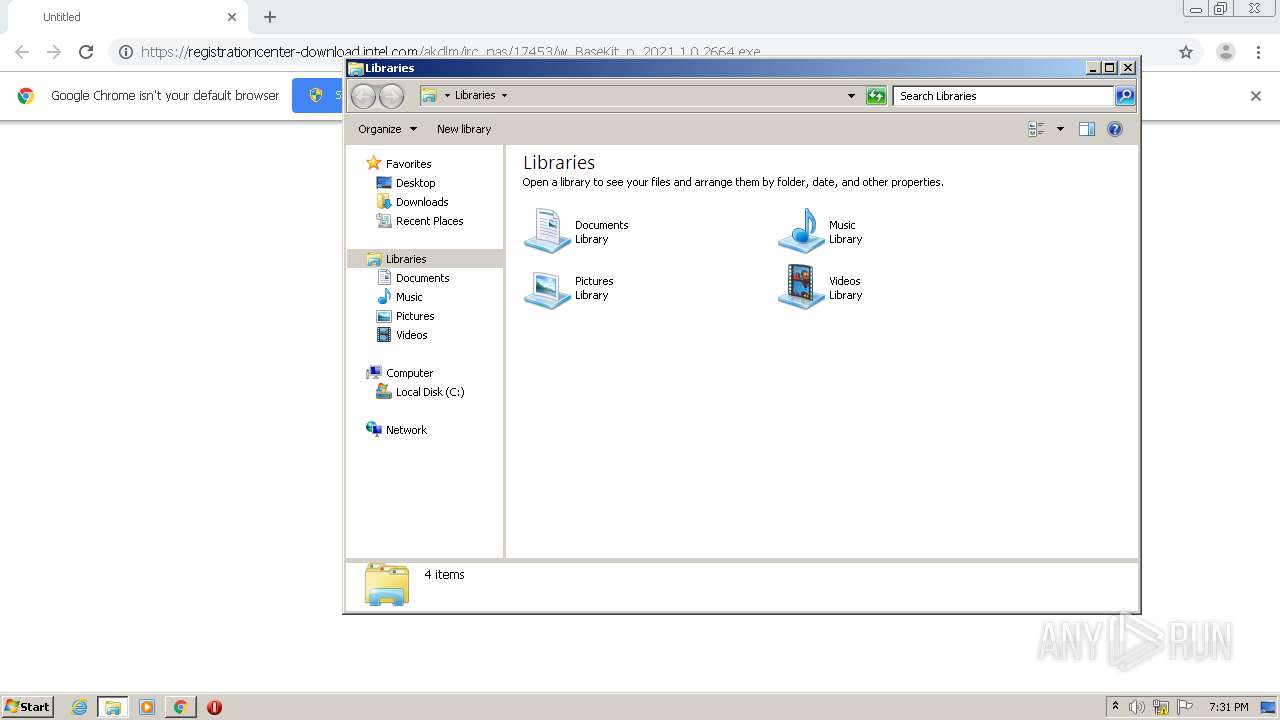This screenshot has height=720, width=1280.
Task: Show hidden system tray icons
Action: pyautogui.click(x=1115, y=707)
